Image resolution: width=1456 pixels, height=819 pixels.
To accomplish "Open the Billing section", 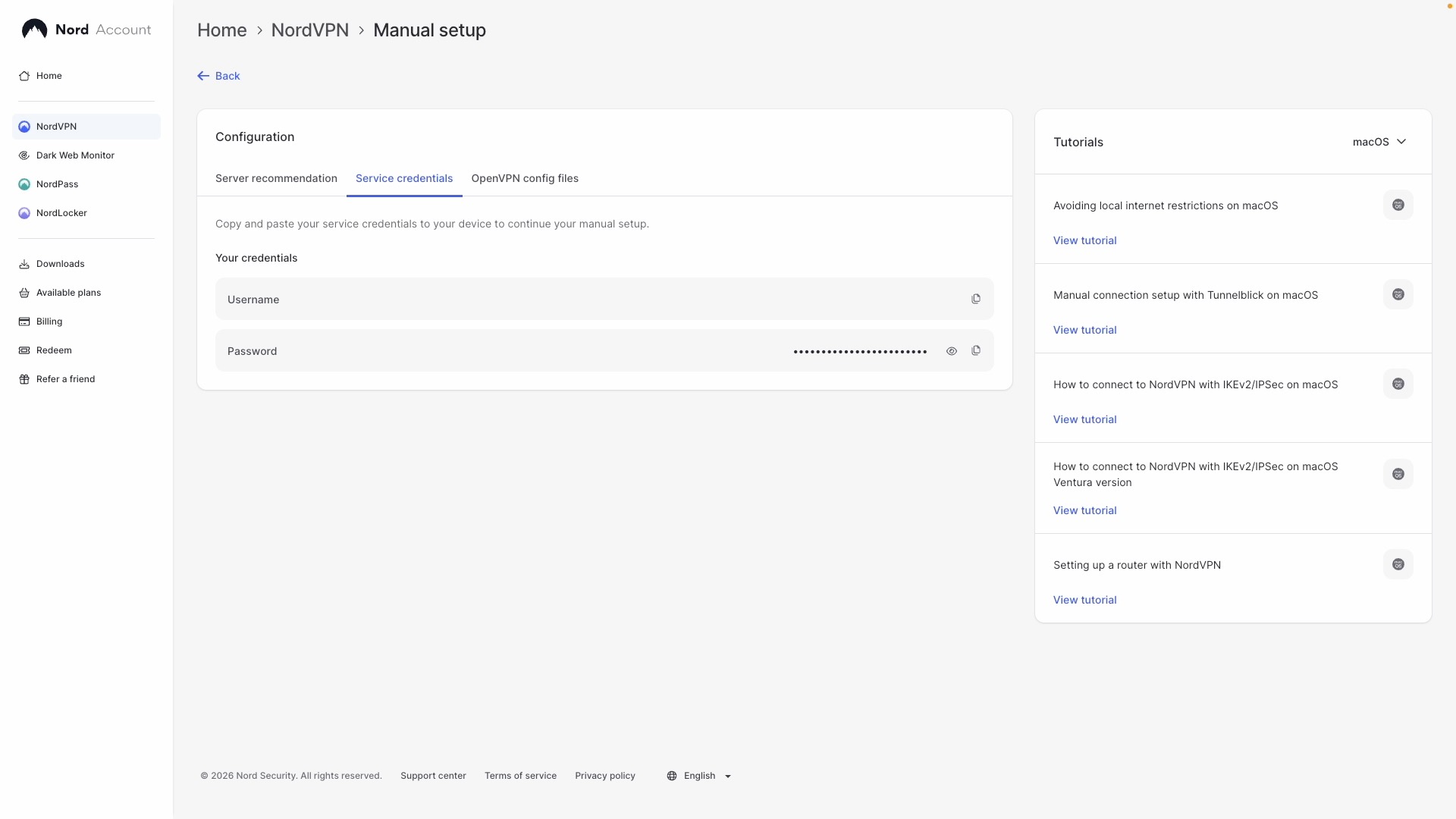I will click(x=49, y=322).
